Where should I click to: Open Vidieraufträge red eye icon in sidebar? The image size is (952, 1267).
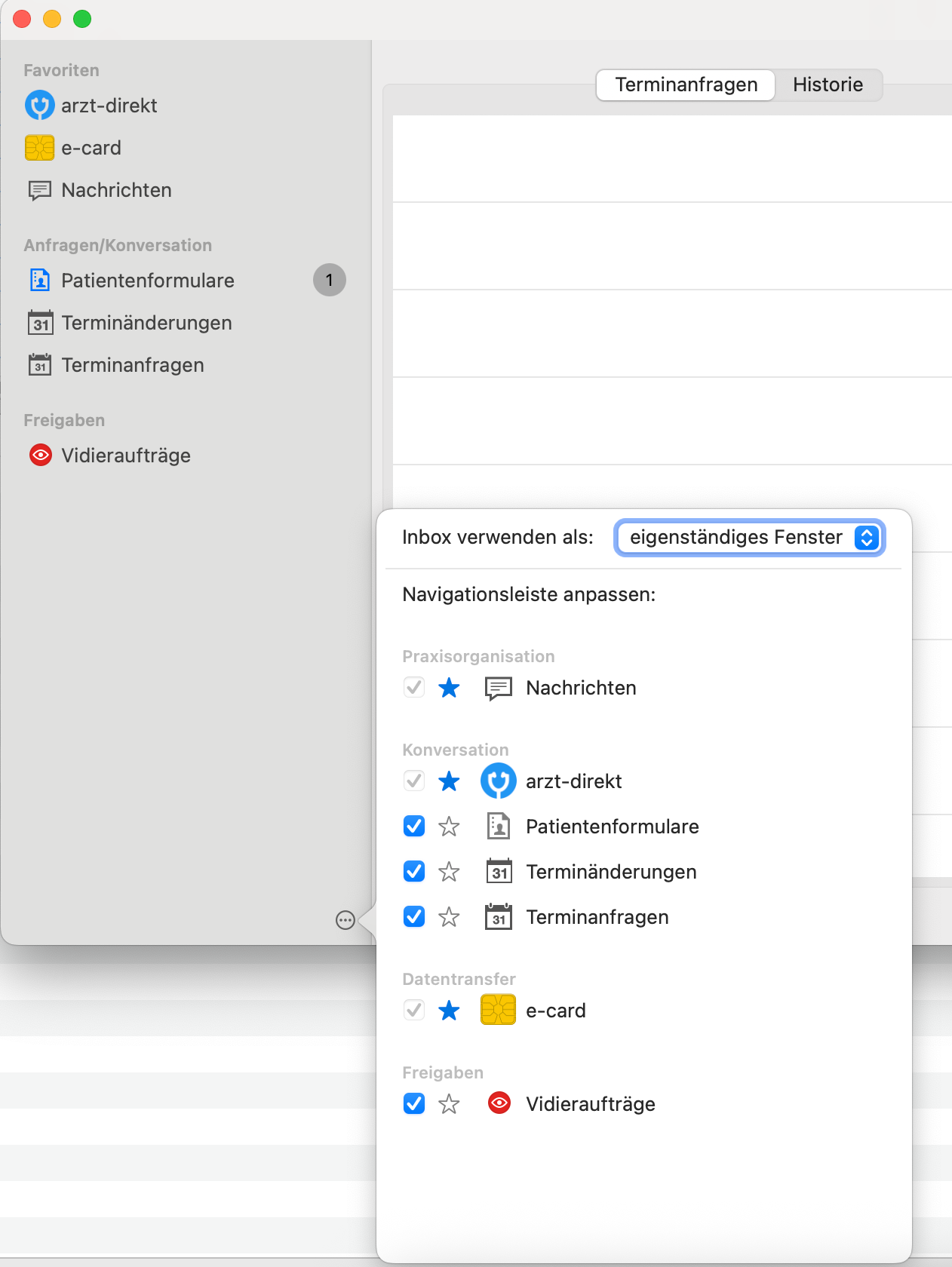tap(40, 456)
